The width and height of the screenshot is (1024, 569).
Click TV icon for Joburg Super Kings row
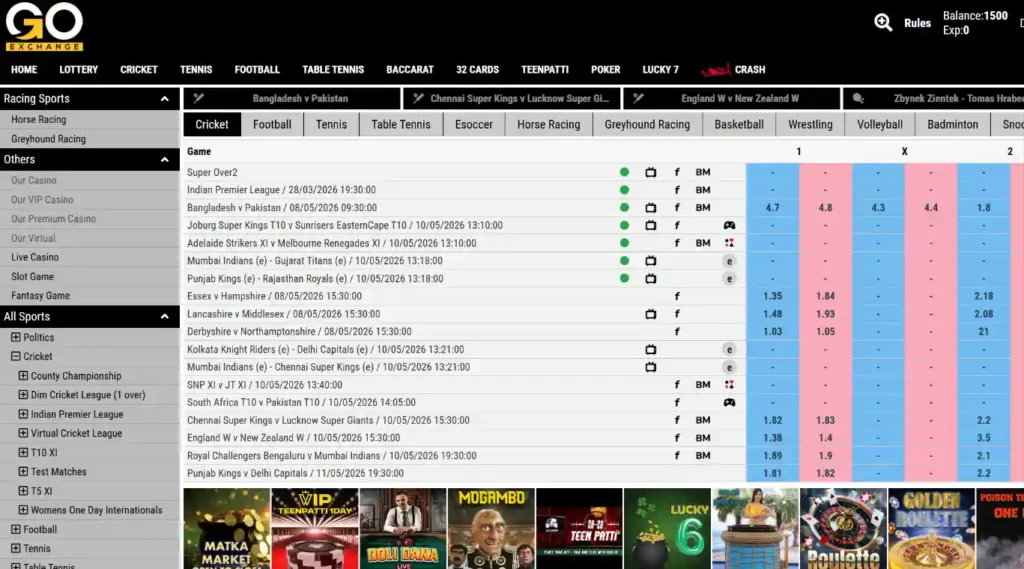tap(650, 225)
